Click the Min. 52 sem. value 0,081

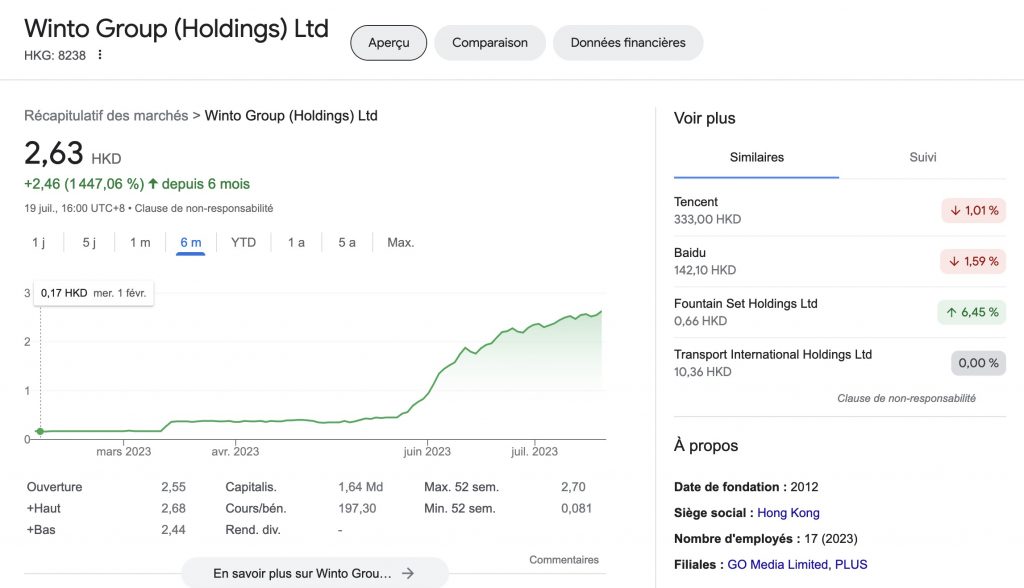576,508
